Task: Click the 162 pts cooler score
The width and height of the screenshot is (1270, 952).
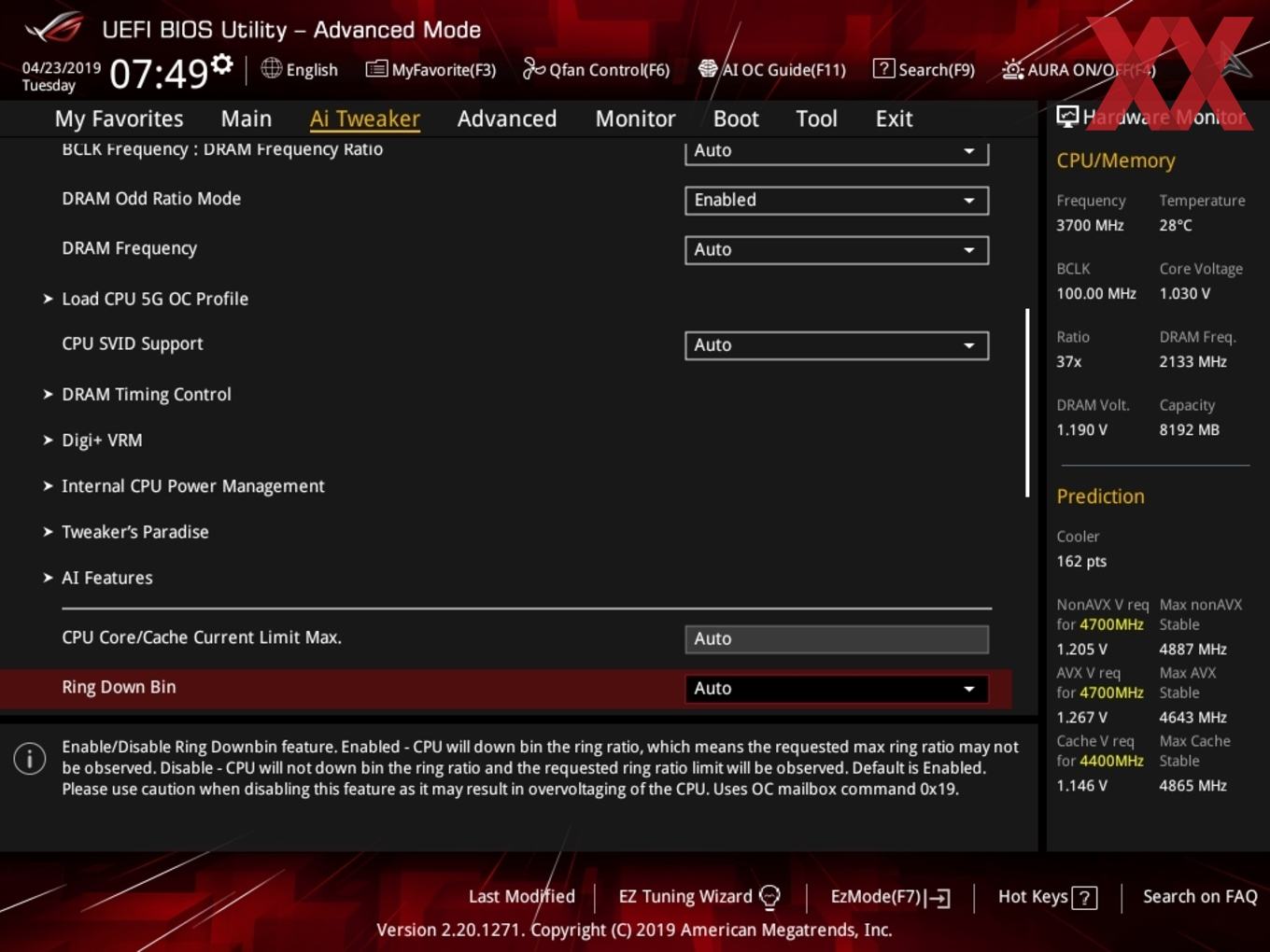Action: tap(1081, 561)
